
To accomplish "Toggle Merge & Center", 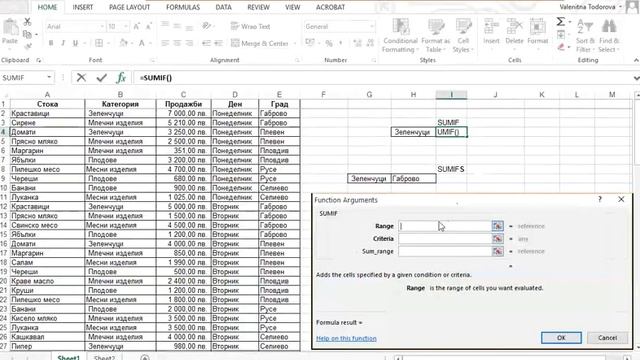I will [x=260, y=43].
